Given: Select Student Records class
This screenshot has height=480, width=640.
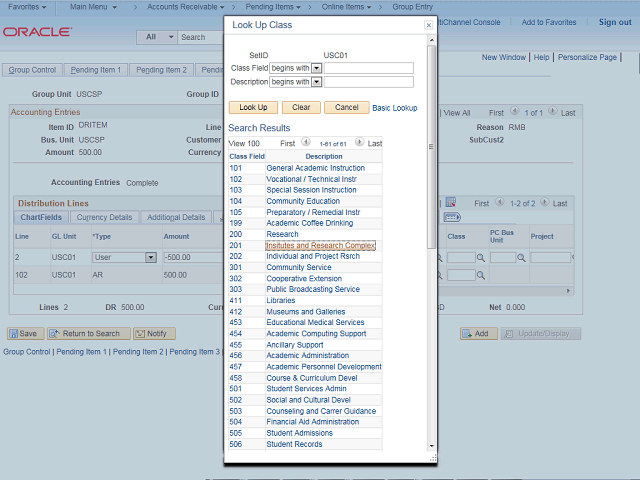Looking at the screenshot, I should point(294,444).
